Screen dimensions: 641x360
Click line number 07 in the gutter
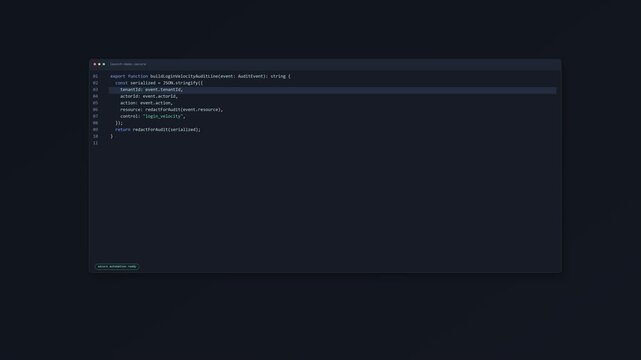point(95,116)
